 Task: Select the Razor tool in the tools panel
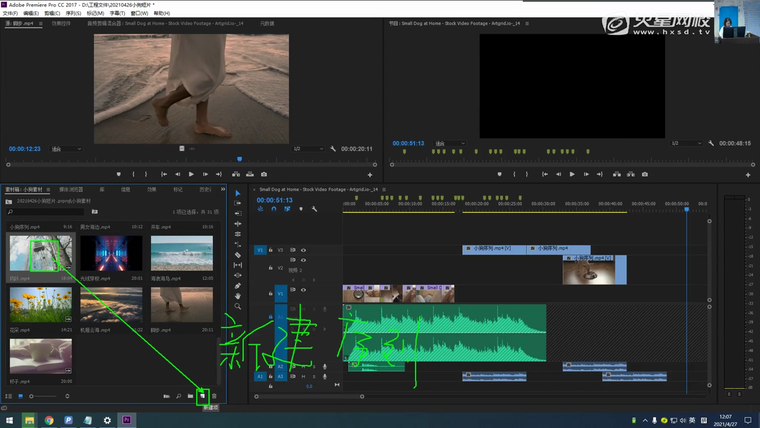click(x=238, y=254)
